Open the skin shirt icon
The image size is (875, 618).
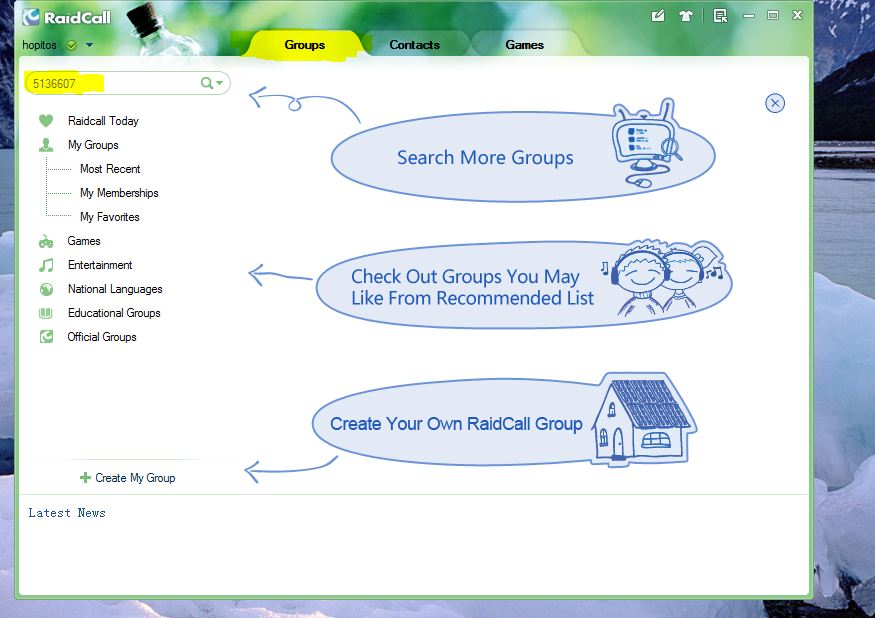tap(685, 16)
